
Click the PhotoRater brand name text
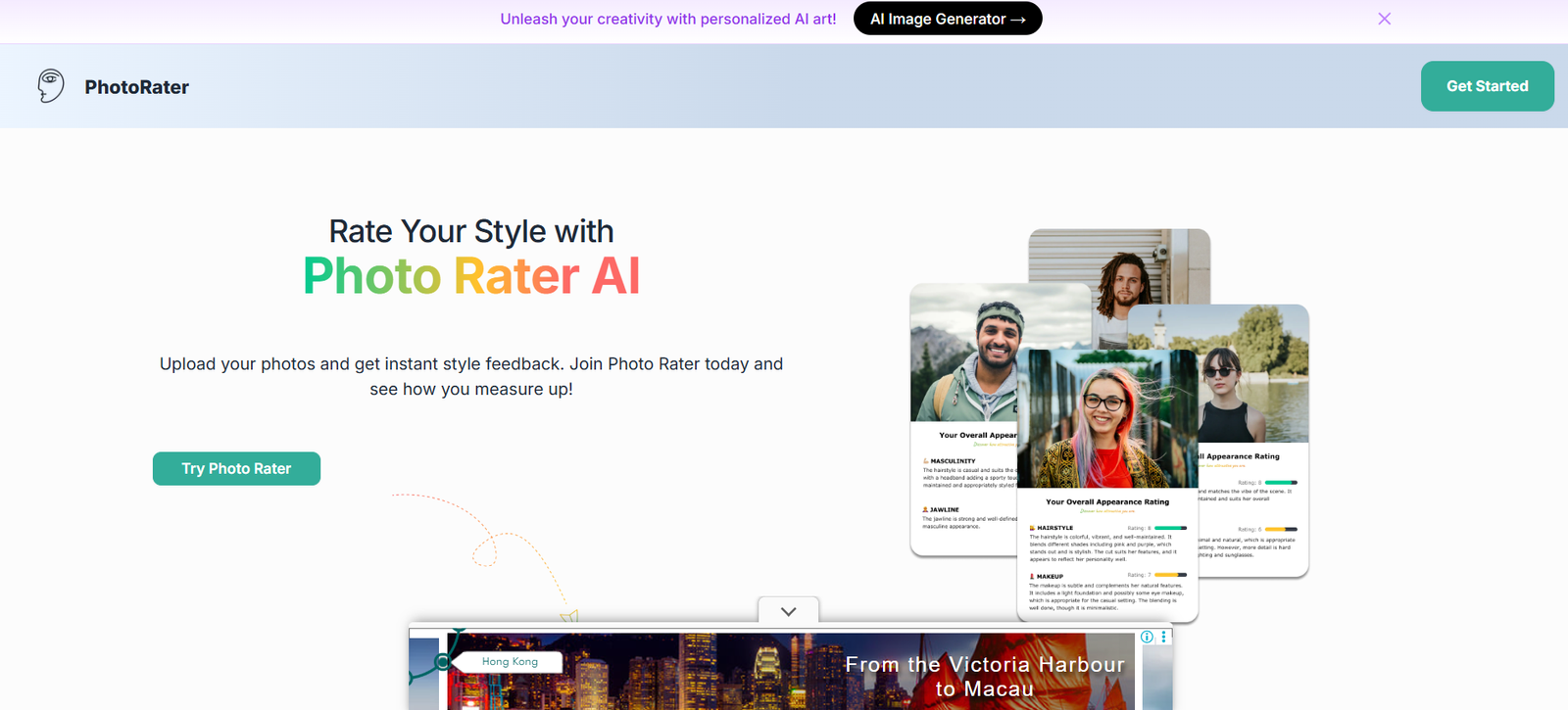click(x=136, y=87)
